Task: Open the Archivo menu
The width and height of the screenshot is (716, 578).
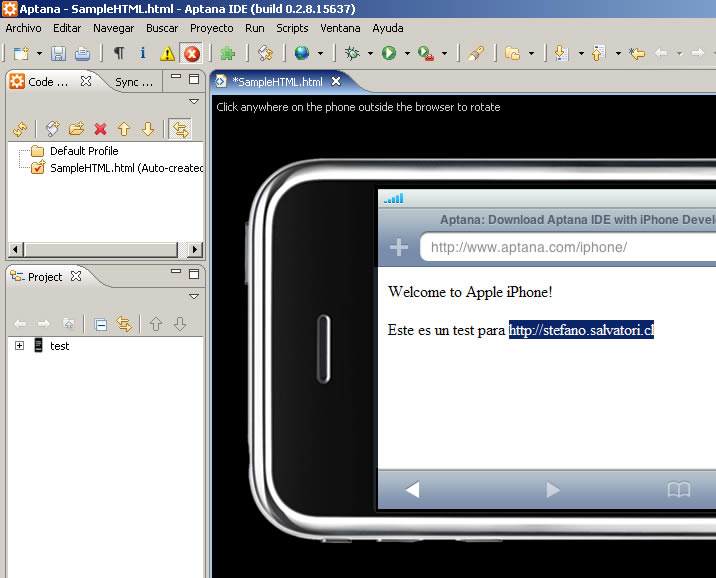Action: pyautogui.click(x=23, y=28)
